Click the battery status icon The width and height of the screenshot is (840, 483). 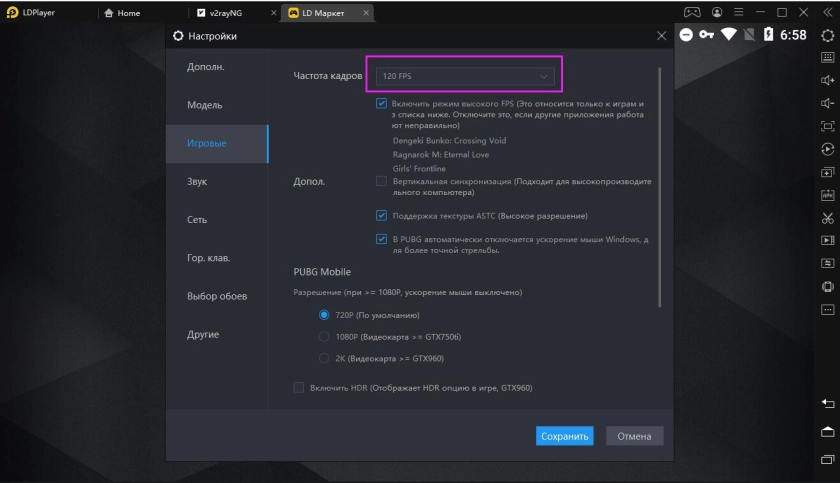(768, 35)
